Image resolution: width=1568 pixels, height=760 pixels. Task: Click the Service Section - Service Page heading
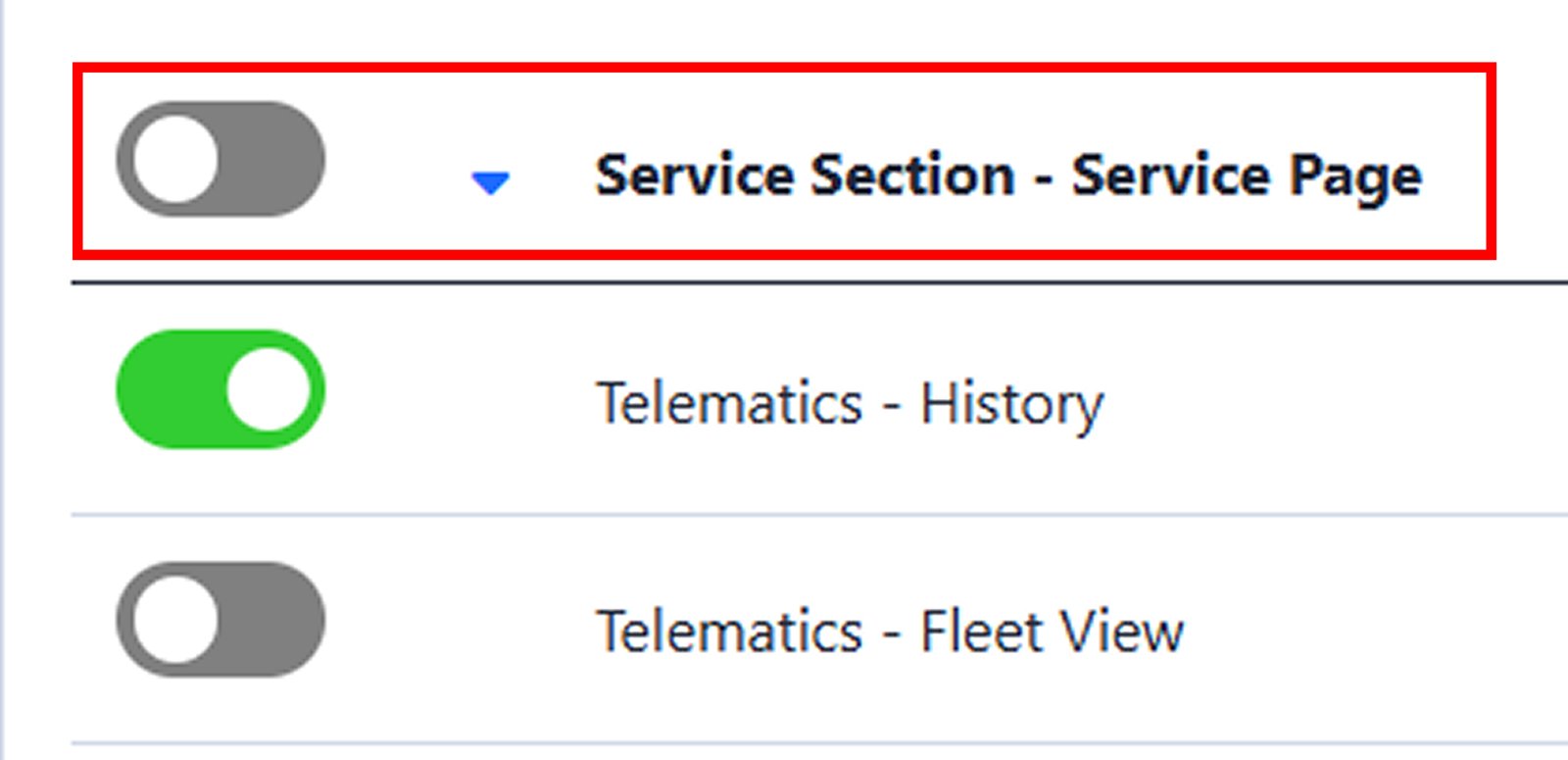(1007, 177)
